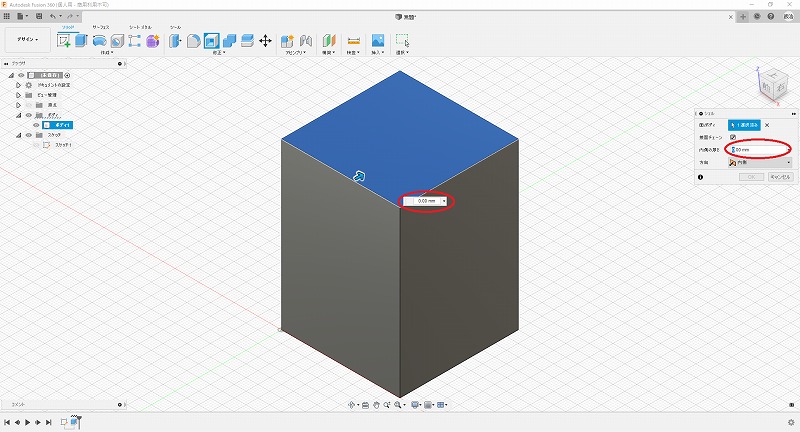The height and width of the screenshot is (432, 800).
Task: Click the Extrude tool icon
Action: click(x=82, y=41)
